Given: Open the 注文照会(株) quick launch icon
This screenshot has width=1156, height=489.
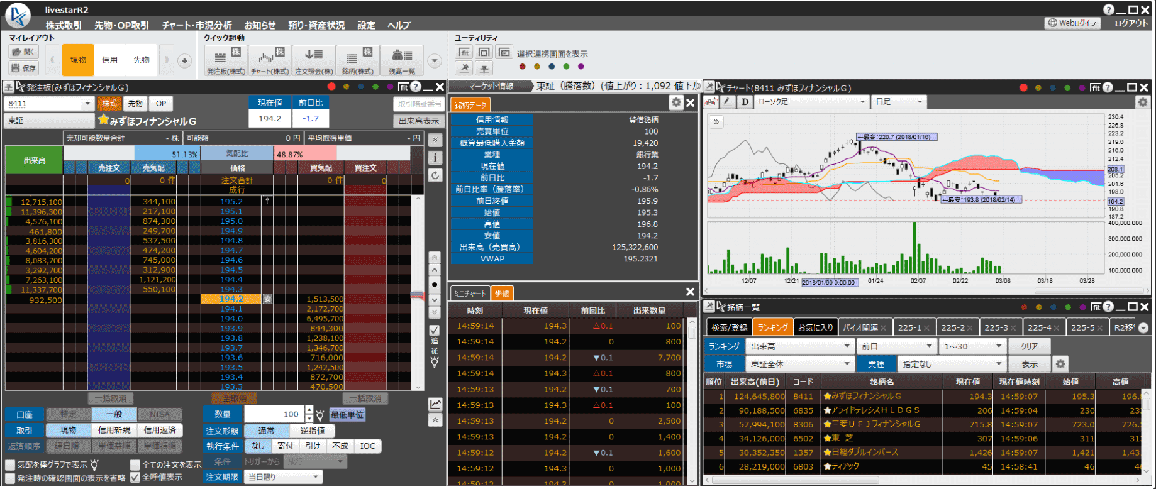Looking at the screenshot, I should 313,60.
